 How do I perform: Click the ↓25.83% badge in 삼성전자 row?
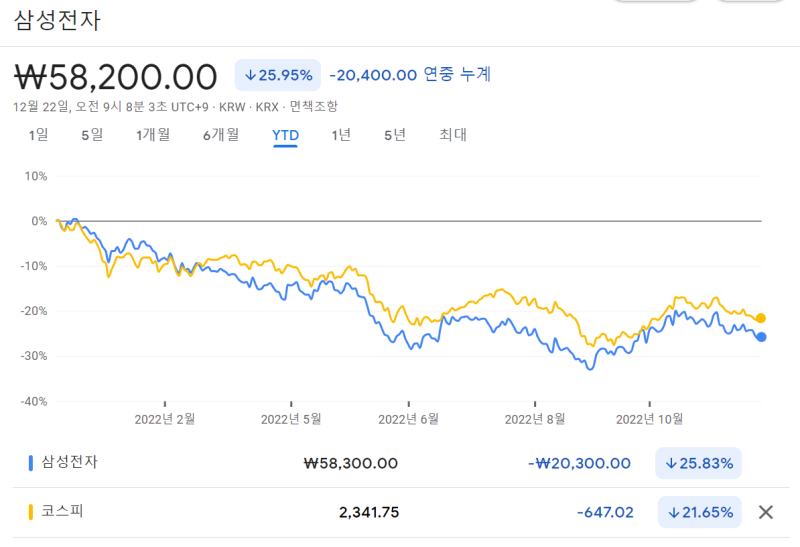pyautogui.click(x=698, y=463)
